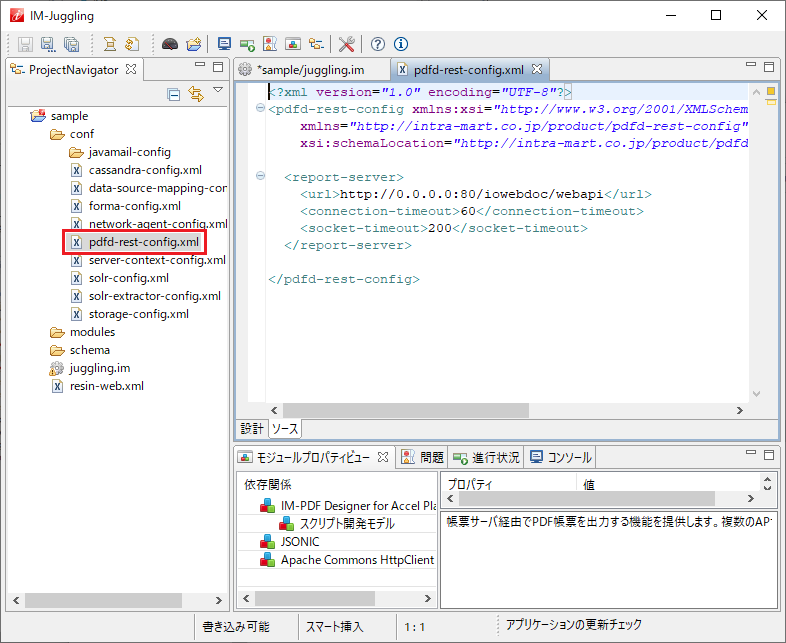
Task: Open the 問題 tab
Action: coord(423,457)
